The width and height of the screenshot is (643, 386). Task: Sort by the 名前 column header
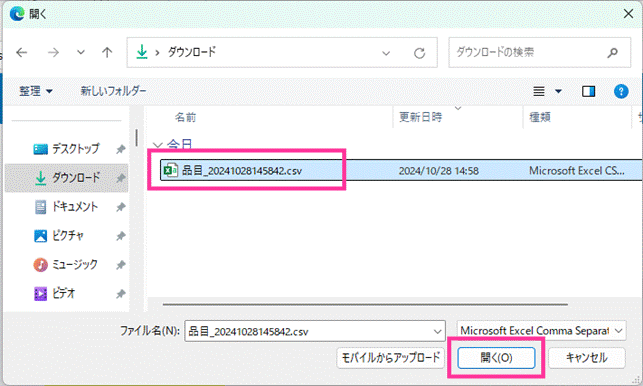186,117
